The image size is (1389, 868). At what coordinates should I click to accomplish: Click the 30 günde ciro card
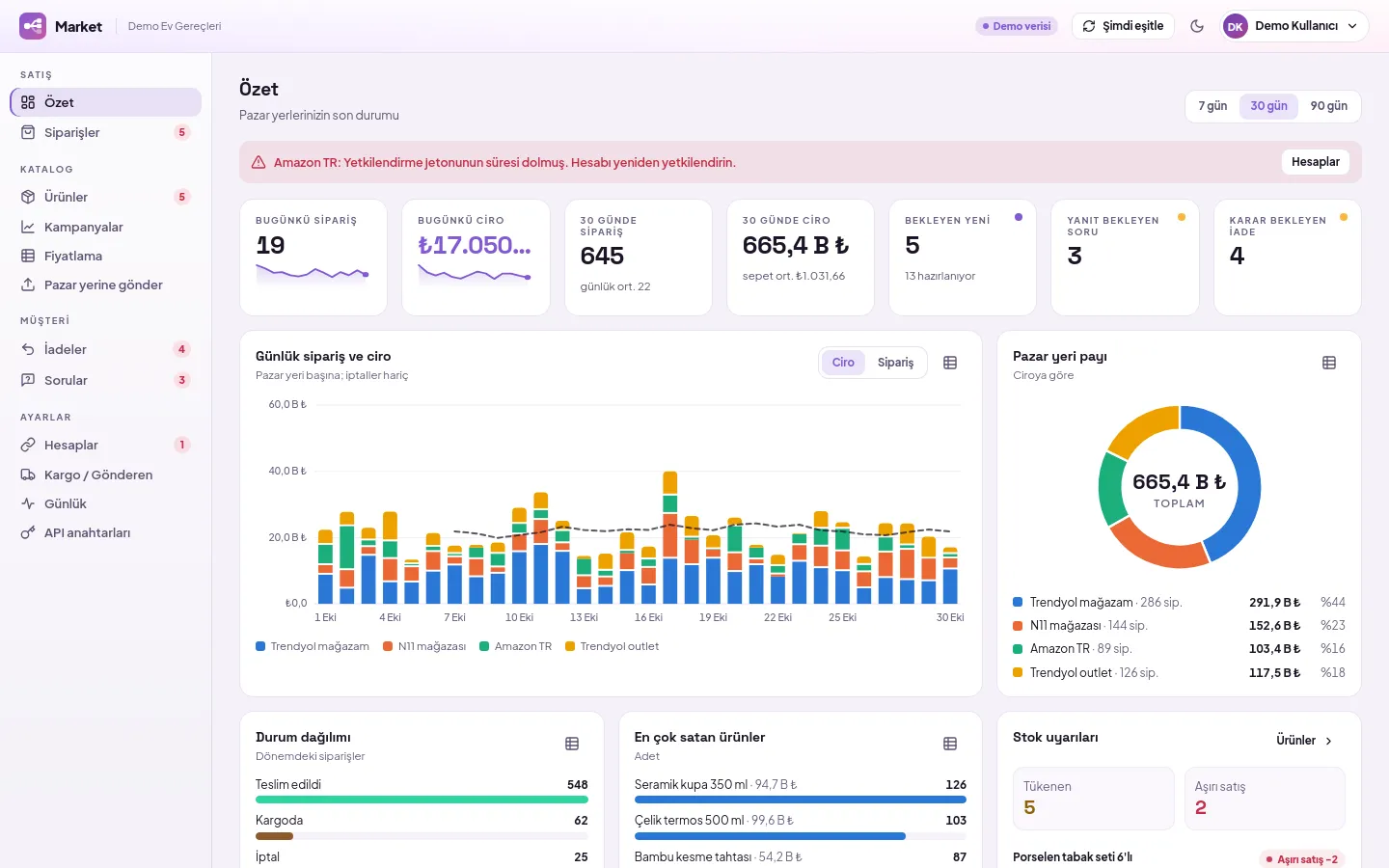[x=801, y=258]
